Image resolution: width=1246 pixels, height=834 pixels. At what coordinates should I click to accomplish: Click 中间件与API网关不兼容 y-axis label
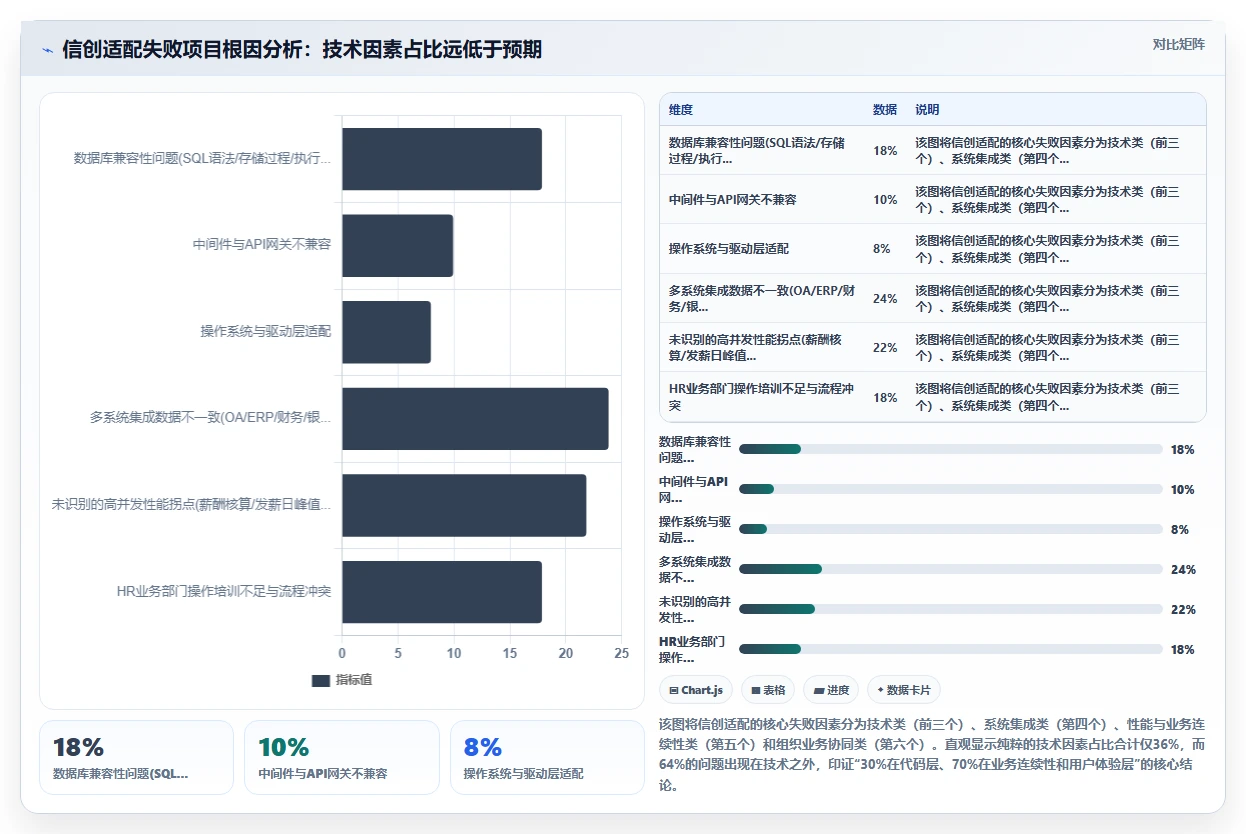click(x=262, y=244)
